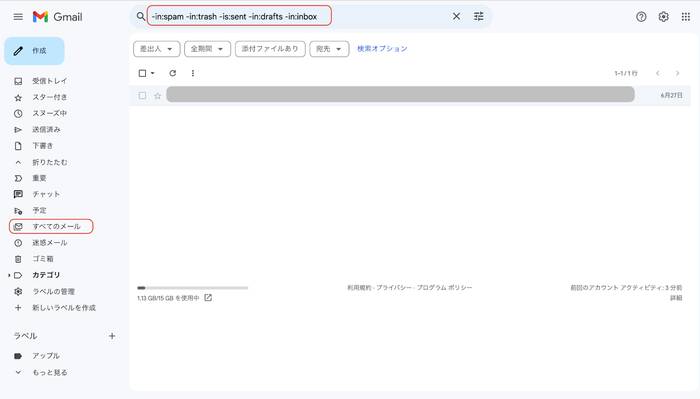Open the 差出人 sender filter dropdown

(x=157, y=49)
